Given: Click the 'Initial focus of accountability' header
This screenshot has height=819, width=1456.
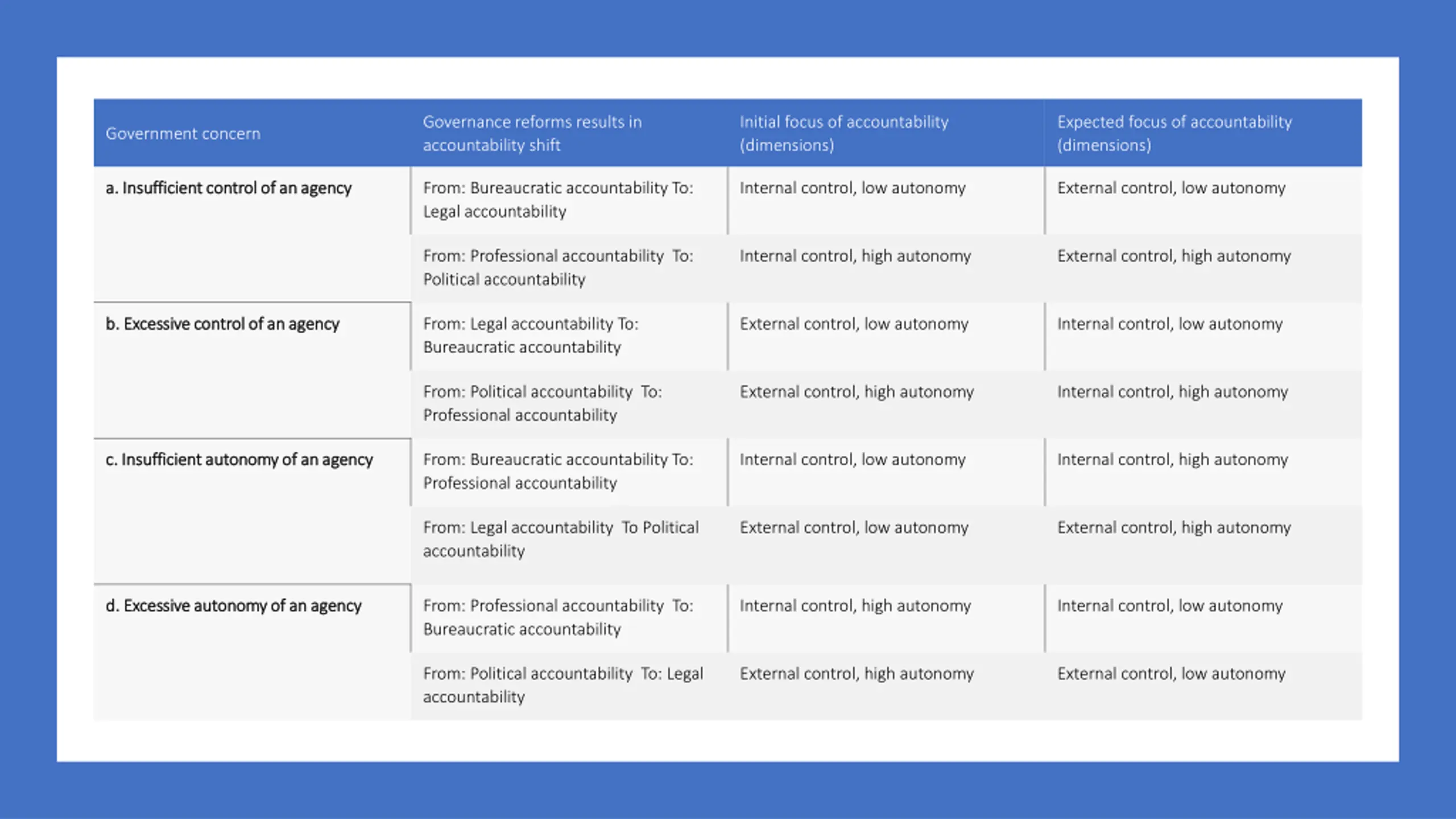Looking at the screenshot, I should 844,134.
